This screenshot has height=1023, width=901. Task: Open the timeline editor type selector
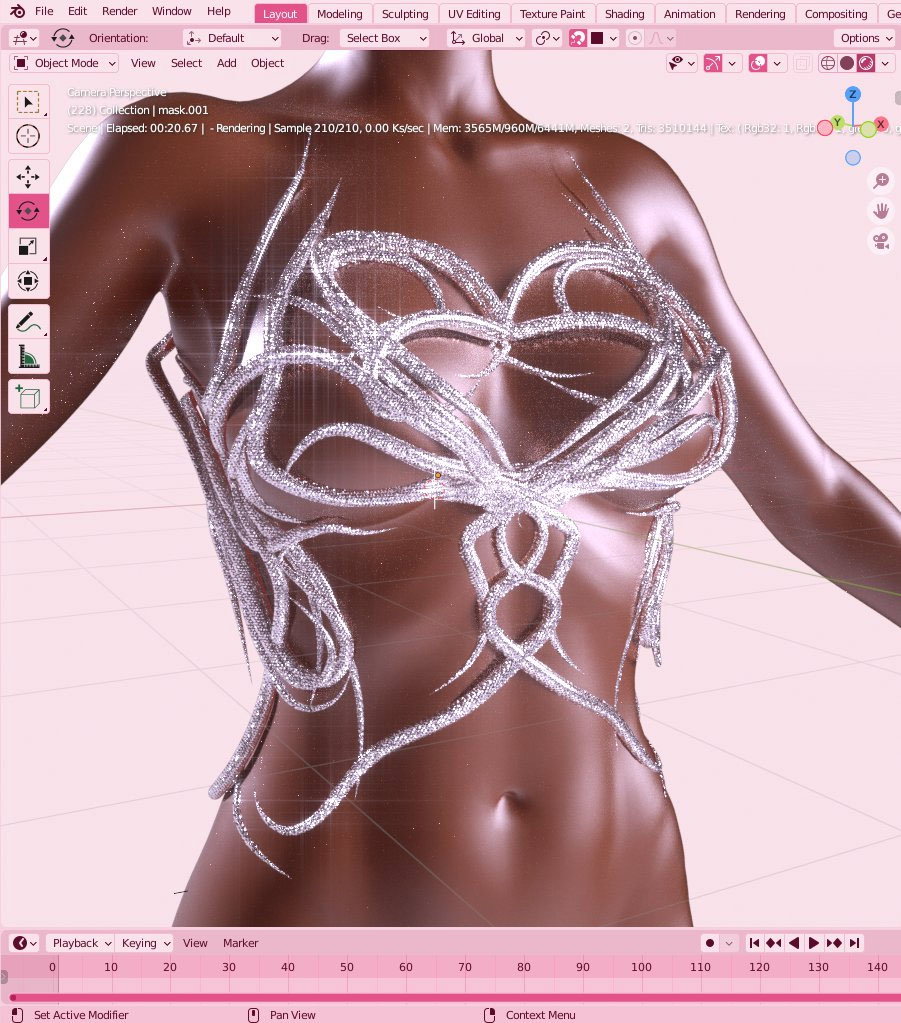click(25, 943)
